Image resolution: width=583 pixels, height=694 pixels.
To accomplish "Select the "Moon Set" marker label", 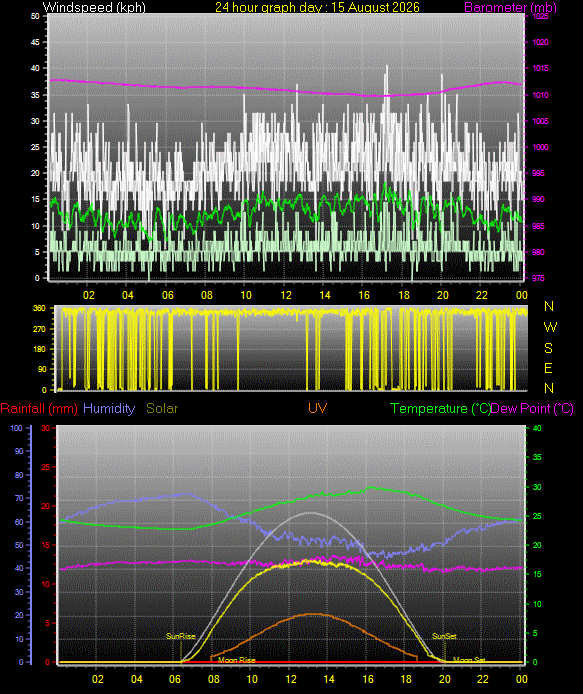I will tap(469, 659).
